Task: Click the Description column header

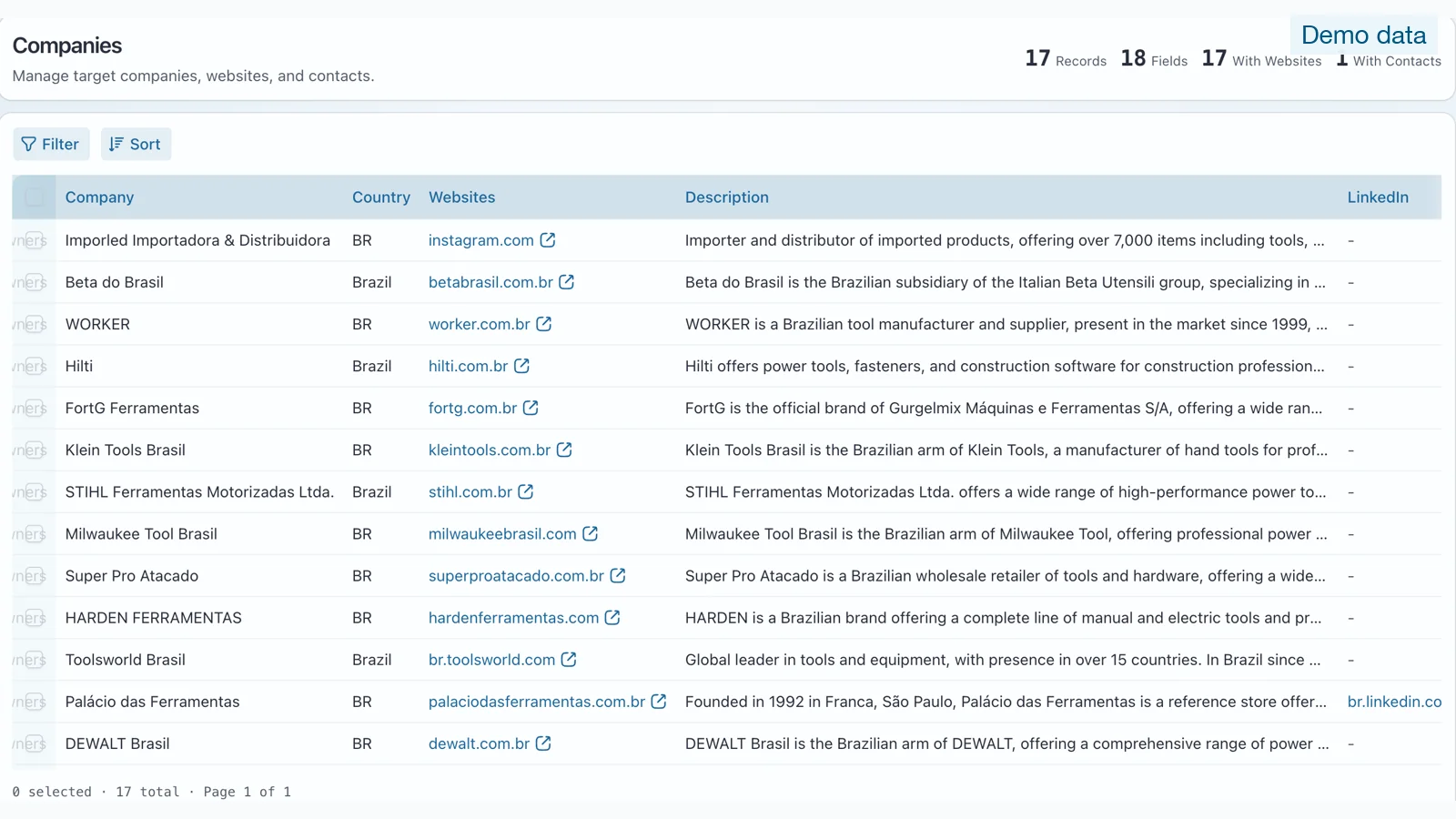Action: [727, 197]
